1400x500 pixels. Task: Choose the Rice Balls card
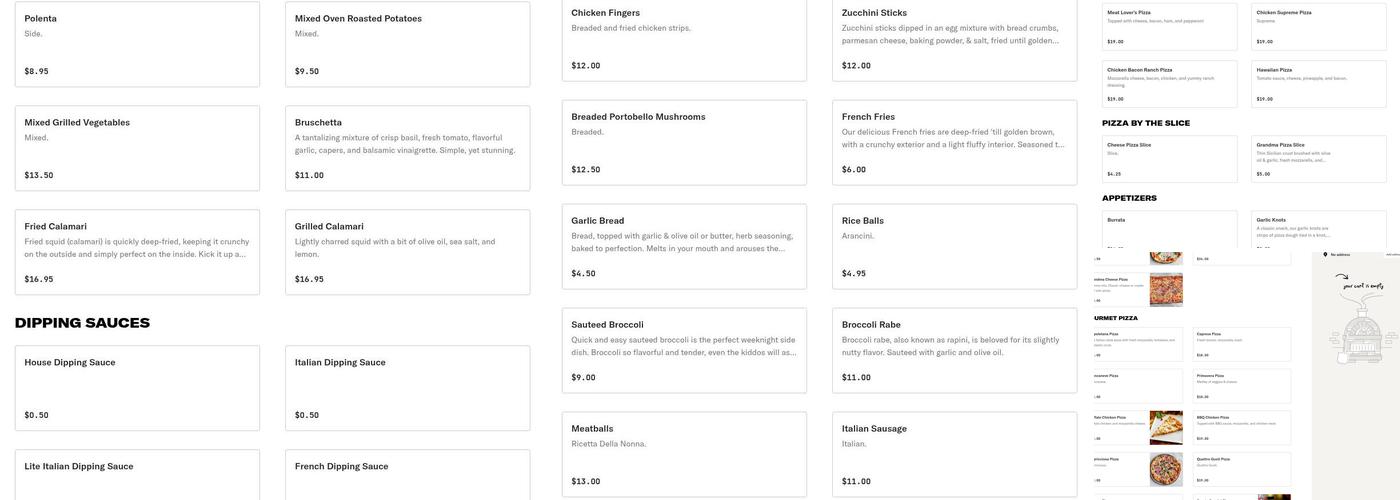tap(954, 247)
